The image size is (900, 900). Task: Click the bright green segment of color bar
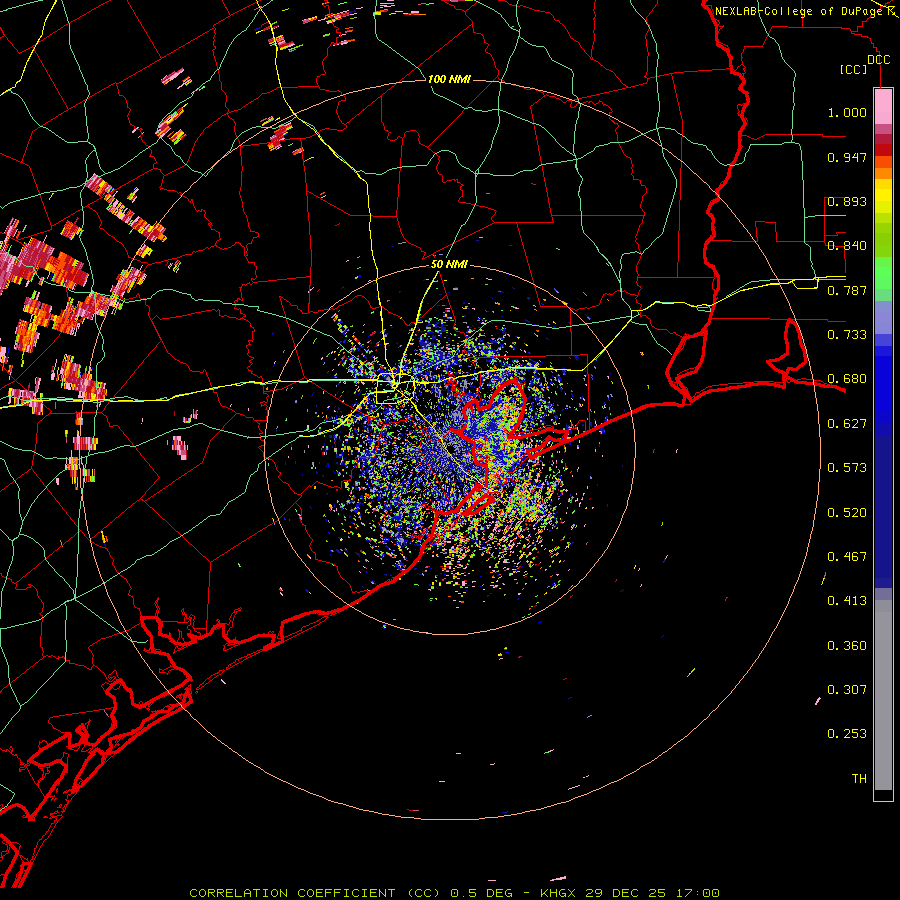click(883, 273)
